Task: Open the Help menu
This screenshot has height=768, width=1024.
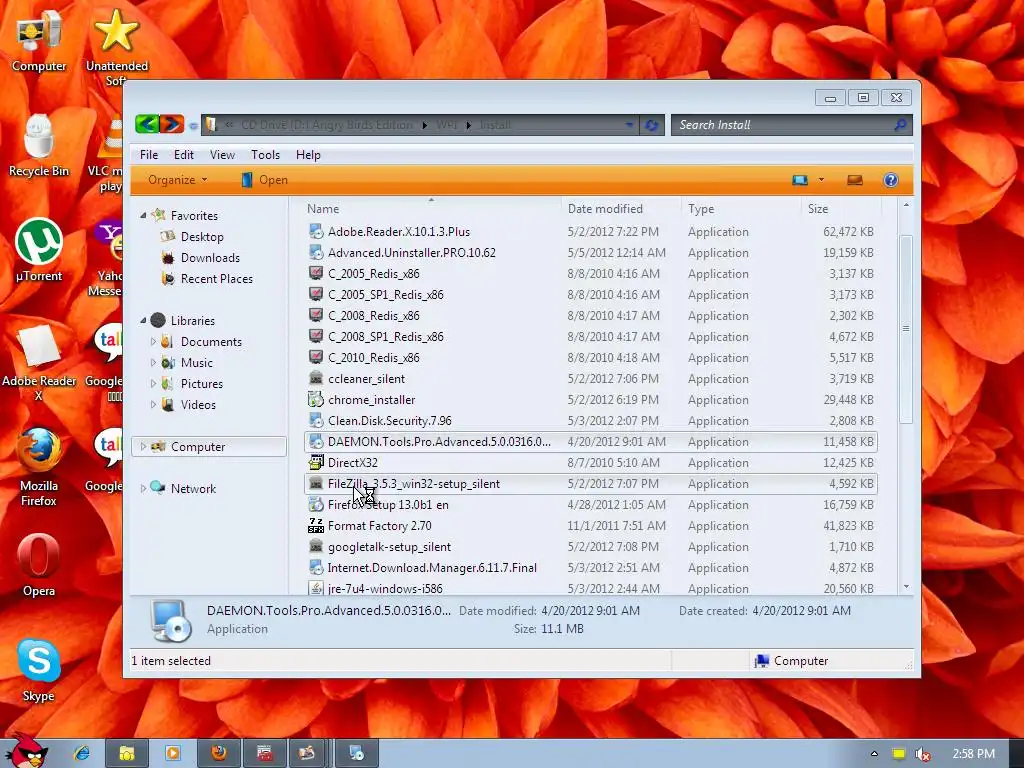Action: click(308, 155)
